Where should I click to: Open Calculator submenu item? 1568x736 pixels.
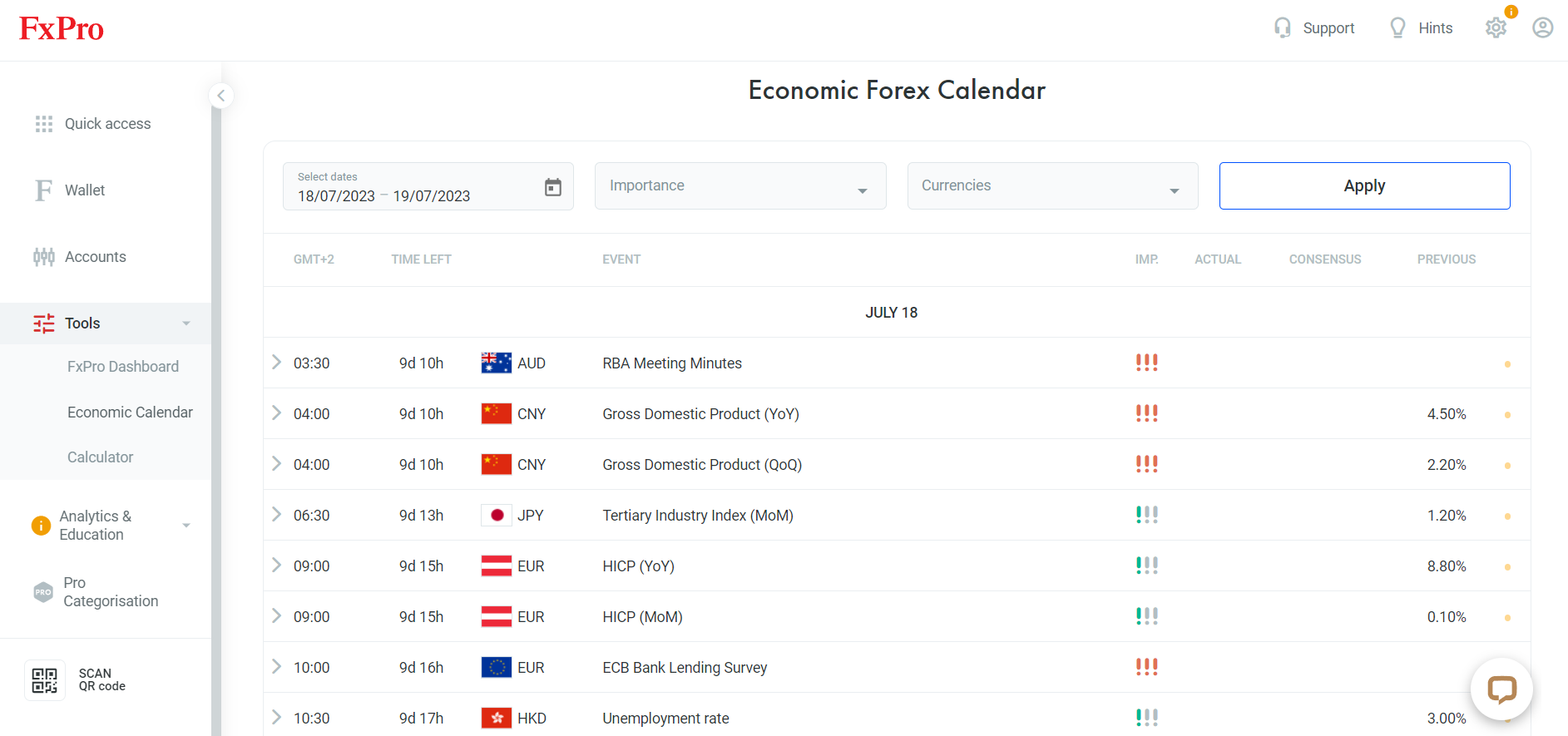[100, 457]
